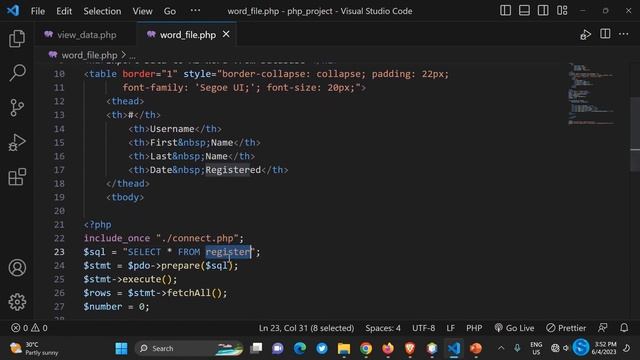Open the weather widget on taskbar
This screenshot has width=640, height=360.
[34, 349]
